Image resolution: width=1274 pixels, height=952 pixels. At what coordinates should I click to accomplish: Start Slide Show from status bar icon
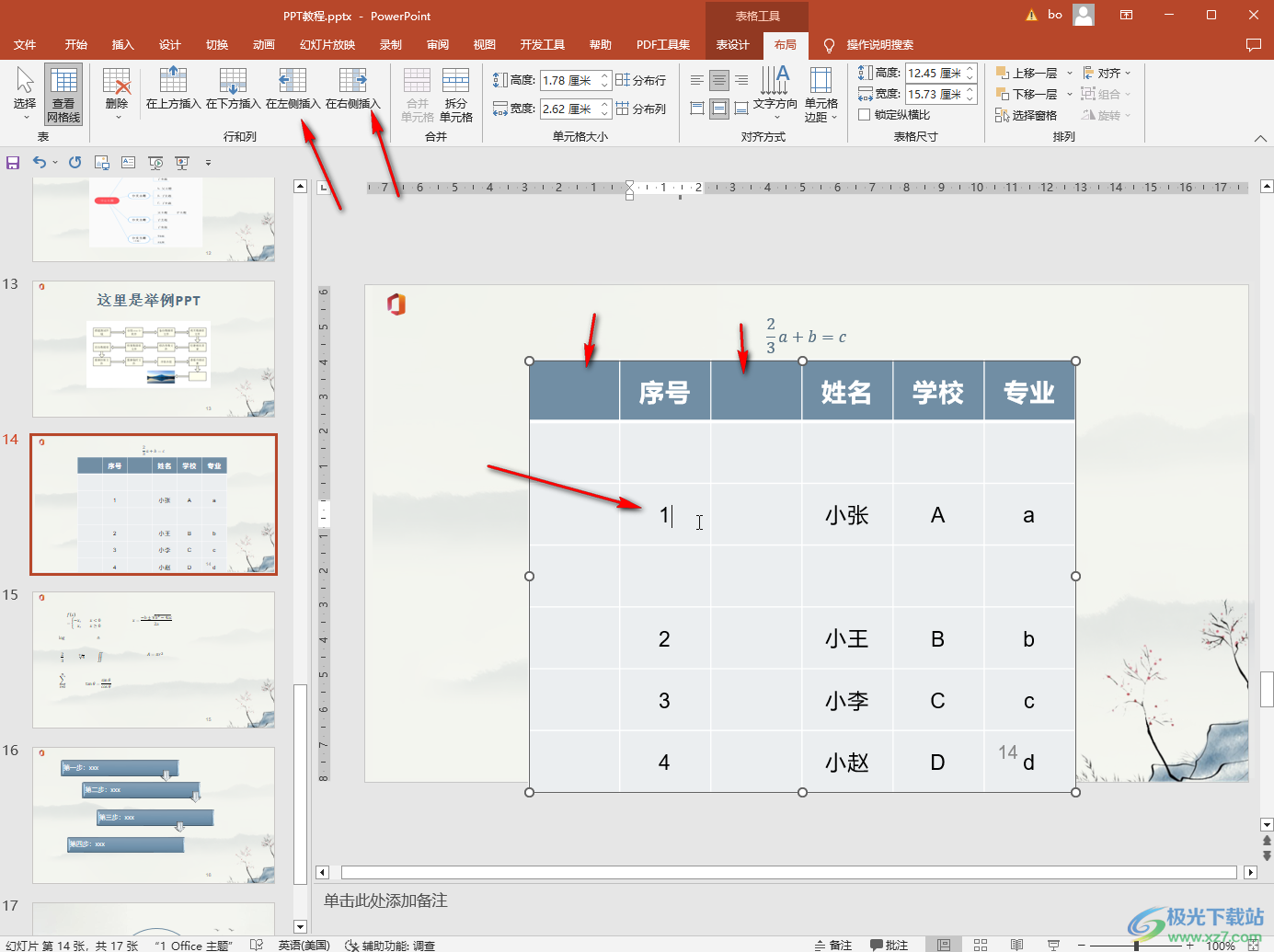(x=1053, y=945)
